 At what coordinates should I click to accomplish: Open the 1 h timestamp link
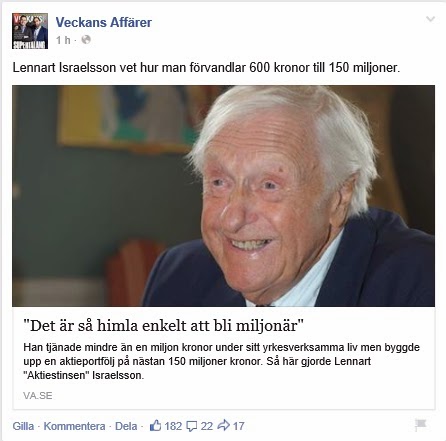click(63, 40)
